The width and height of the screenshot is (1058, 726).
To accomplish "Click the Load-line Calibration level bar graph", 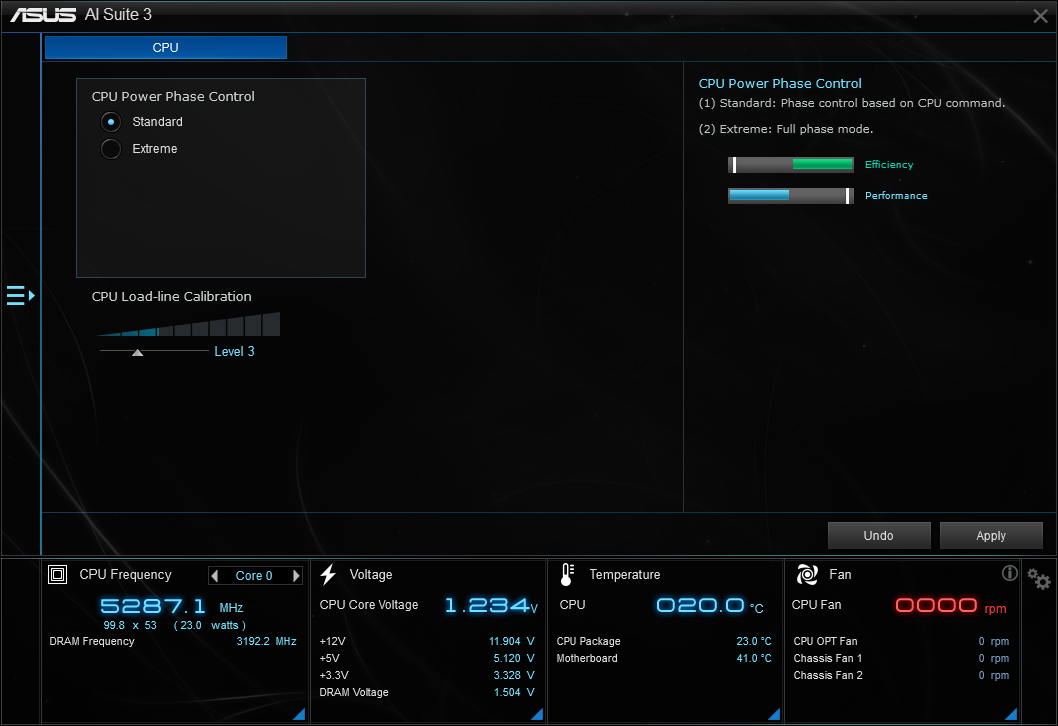I will (189, 324).
